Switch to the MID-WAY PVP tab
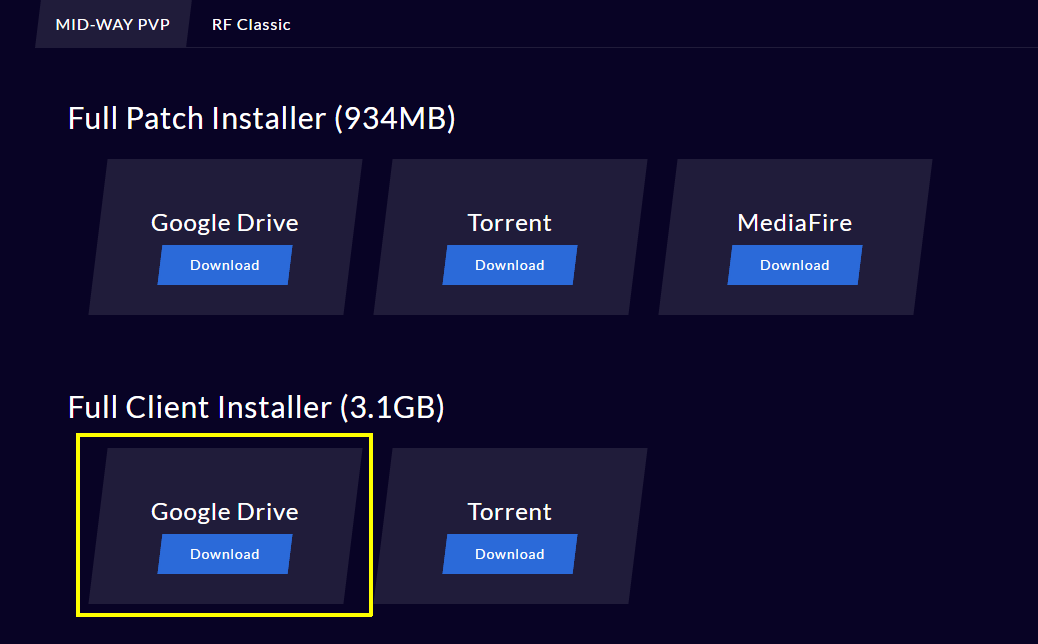The width and height of the screenshot is (1038, 644). coord(113,24)
